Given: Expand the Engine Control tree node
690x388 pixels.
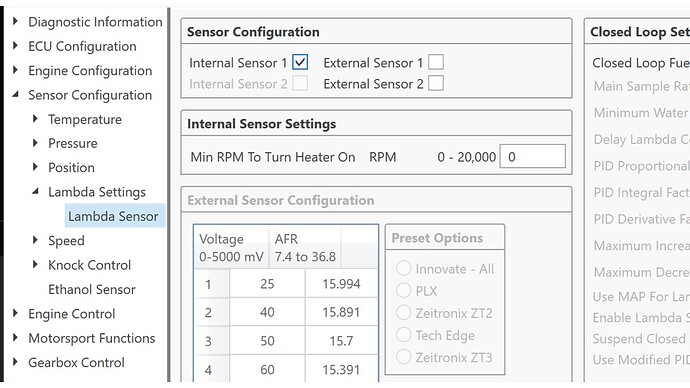Looking at the screenshot, I should pyautogui.click(x=15, y=313).
